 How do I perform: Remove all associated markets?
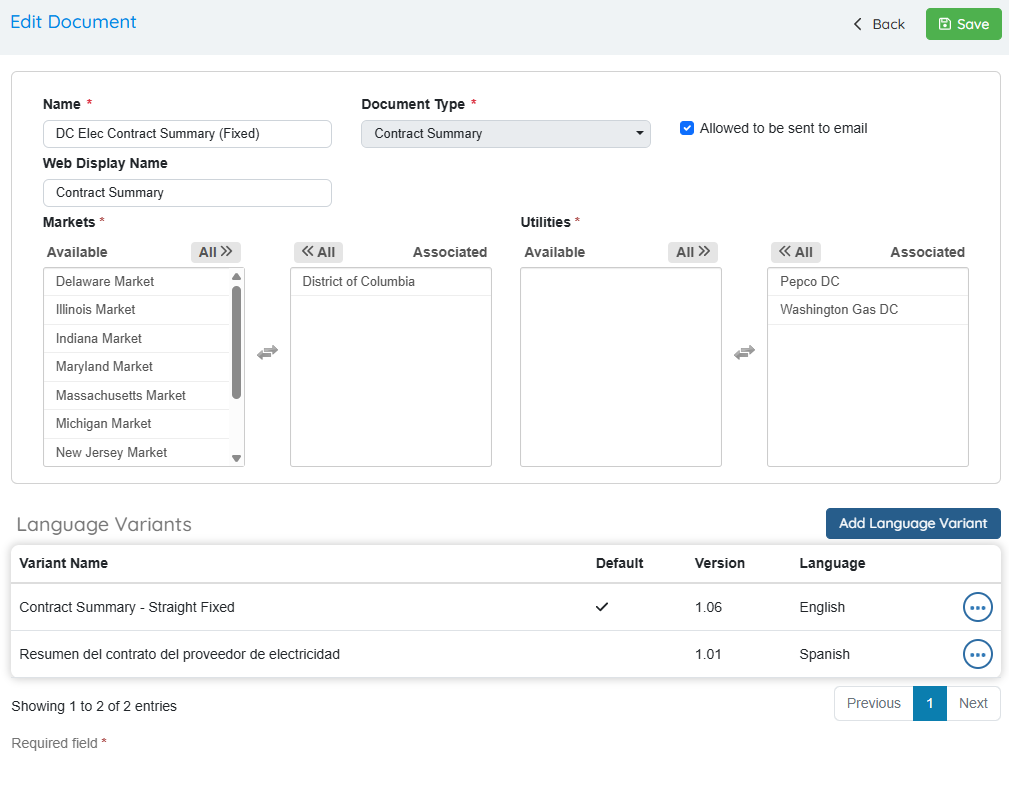coord(319,252)
